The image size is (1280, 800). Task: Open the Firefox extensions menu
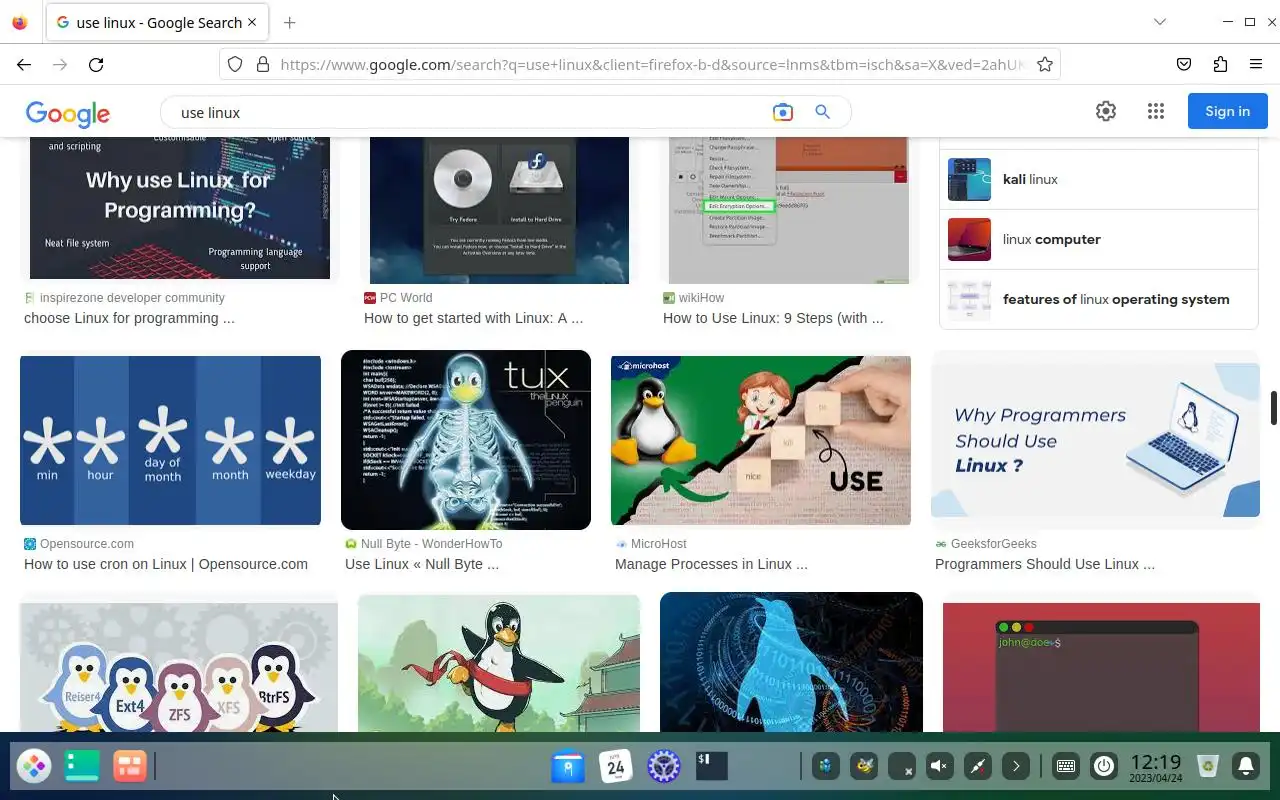point(1220,64)
